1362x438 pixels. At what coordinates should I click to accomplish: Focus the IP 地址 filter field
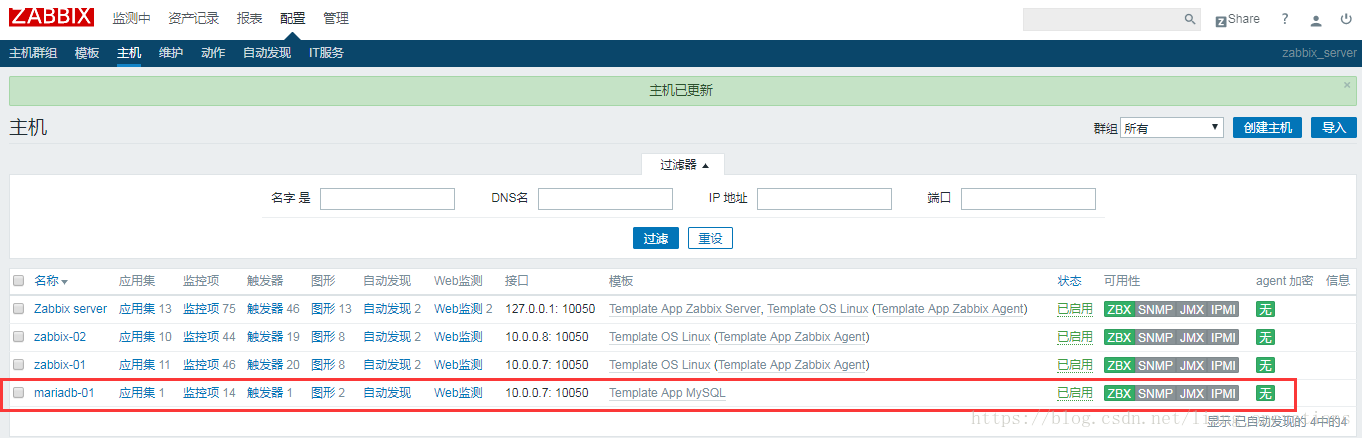824,199
